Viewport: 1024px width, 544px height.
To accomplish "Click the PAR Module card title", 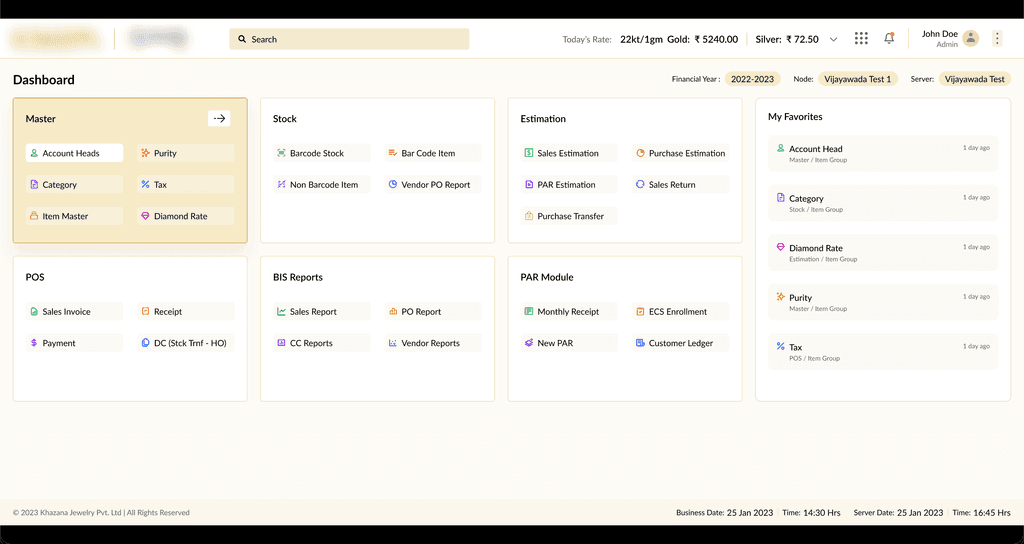I will pos(547,277).
